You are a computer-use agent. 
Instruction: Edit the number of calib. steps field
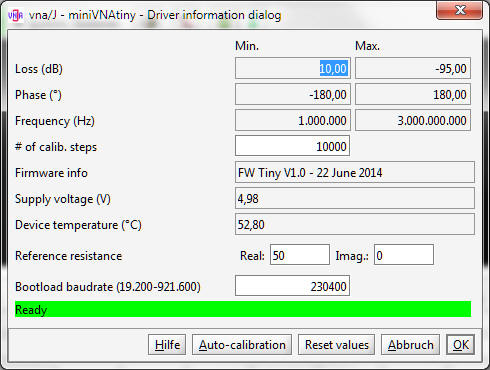(x=292, y=146)
